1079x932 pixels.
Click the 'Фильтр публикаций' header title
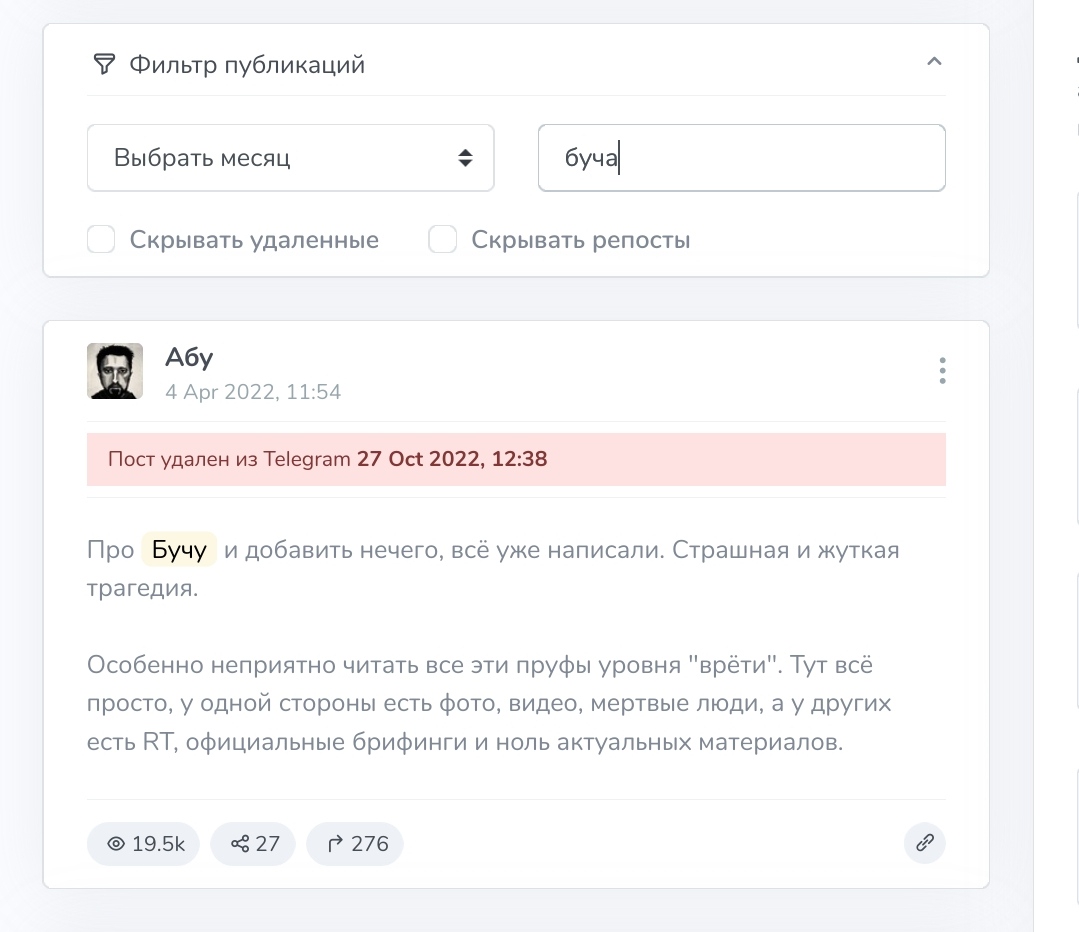[247, 66]
